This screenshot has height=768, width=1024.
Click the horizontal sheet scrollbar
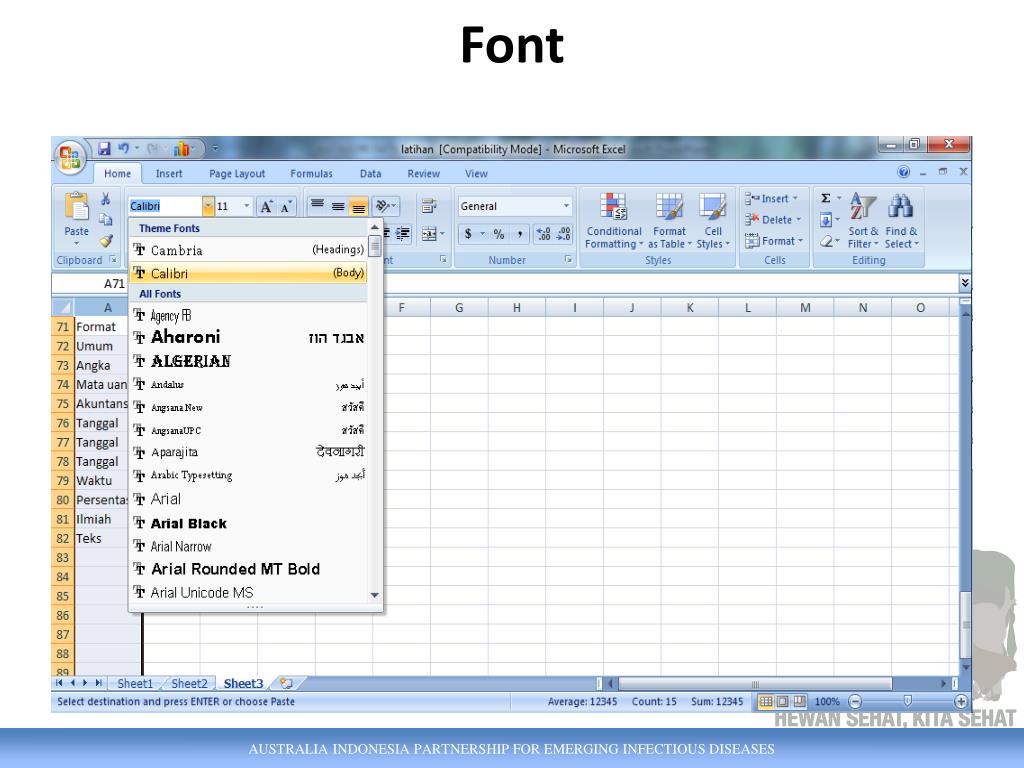click(754, 684)
